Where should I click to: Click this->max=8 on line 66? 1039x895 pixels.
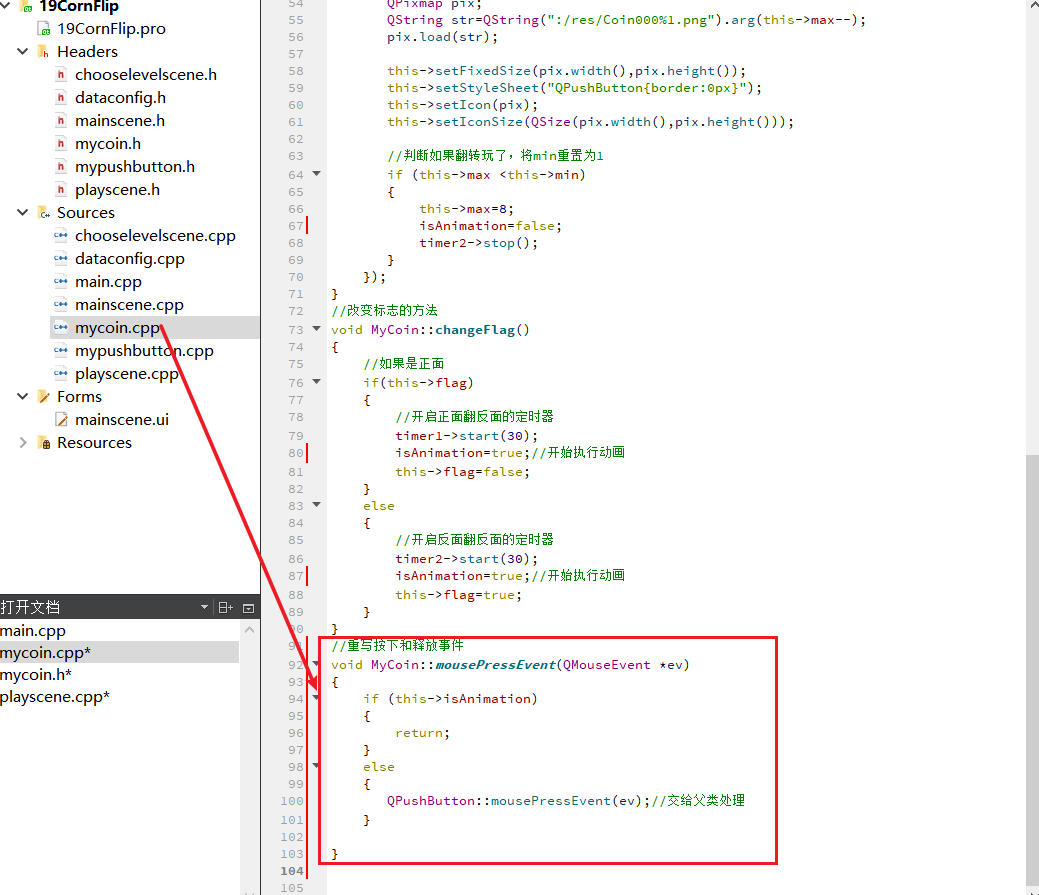click(x=466, y=209)
